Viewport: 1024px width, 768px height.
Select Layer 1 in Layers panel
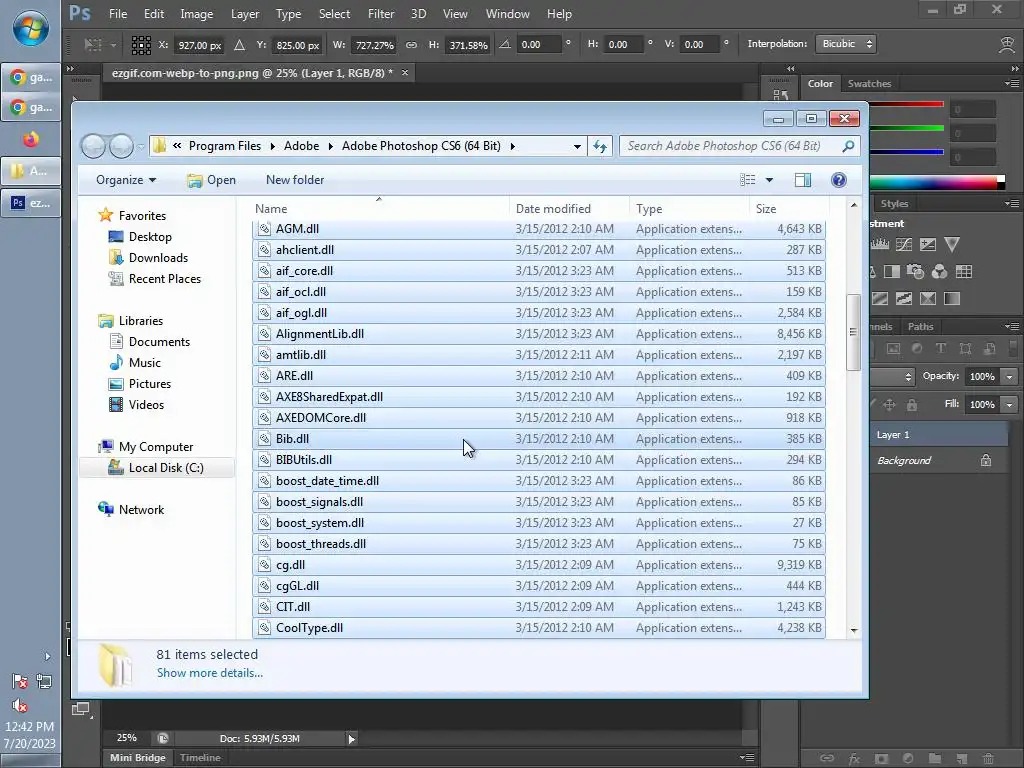pyautogui.click(x=939, y=435)
